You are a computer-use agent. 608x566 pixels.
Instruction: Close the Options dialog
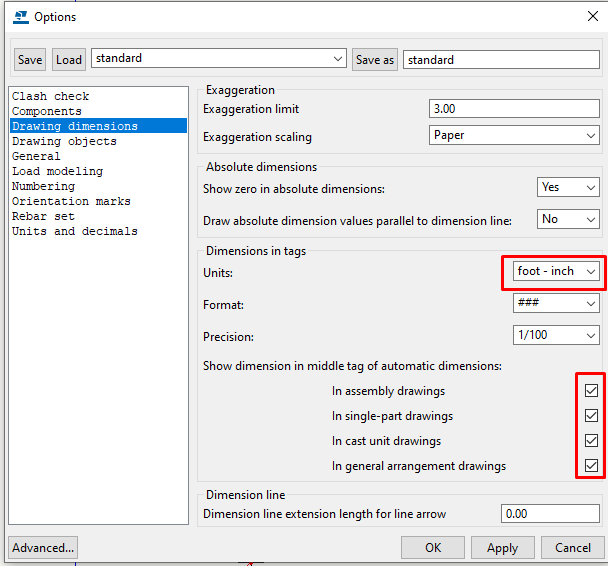pos(592,16)
